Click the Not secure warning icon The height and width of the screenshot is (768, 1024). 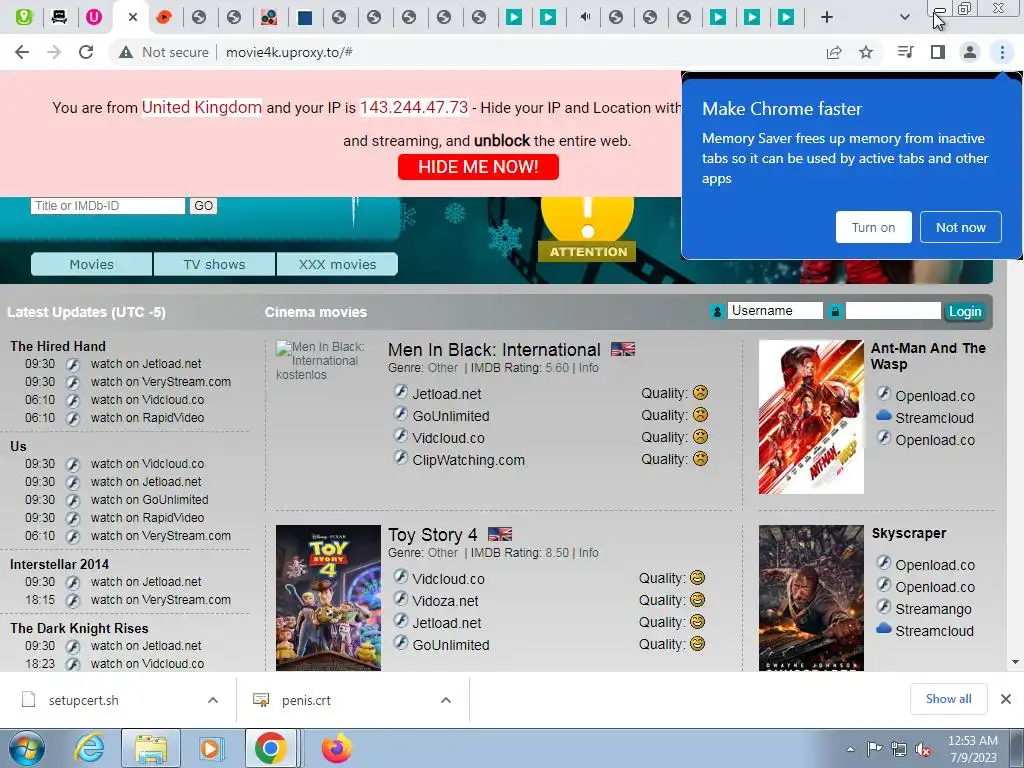click(x=126, y=52)
